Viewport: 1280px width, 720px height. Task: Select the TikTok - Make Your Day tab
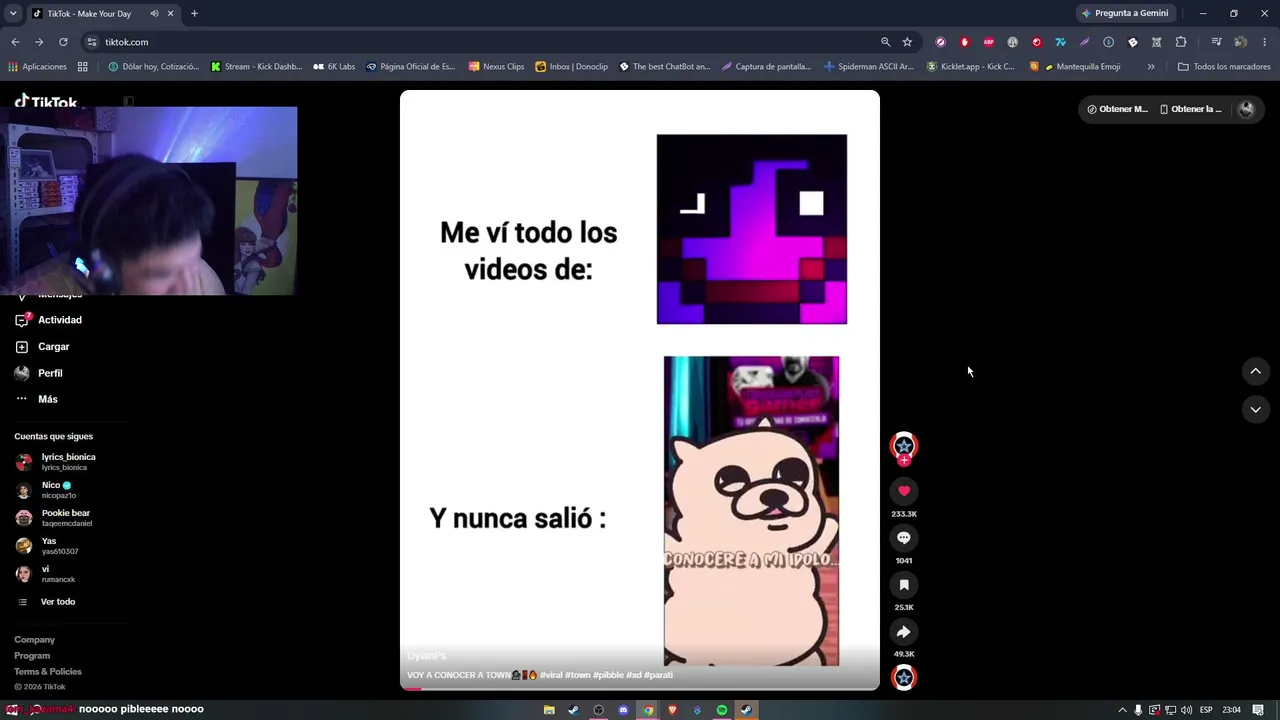pos(103,13)
